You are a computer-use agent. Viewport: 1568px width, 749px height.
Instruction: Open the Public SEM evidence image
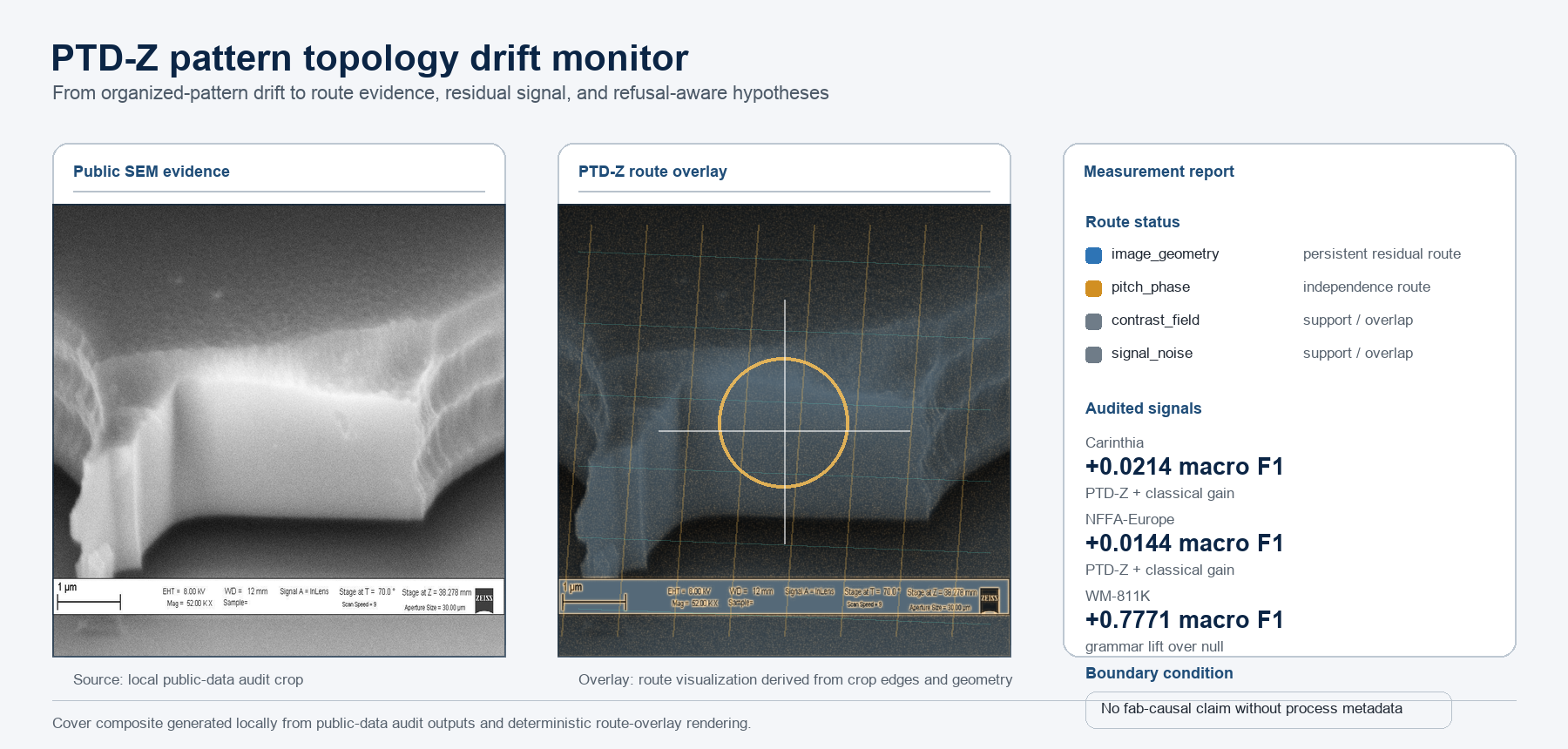[x=279, y=430]
